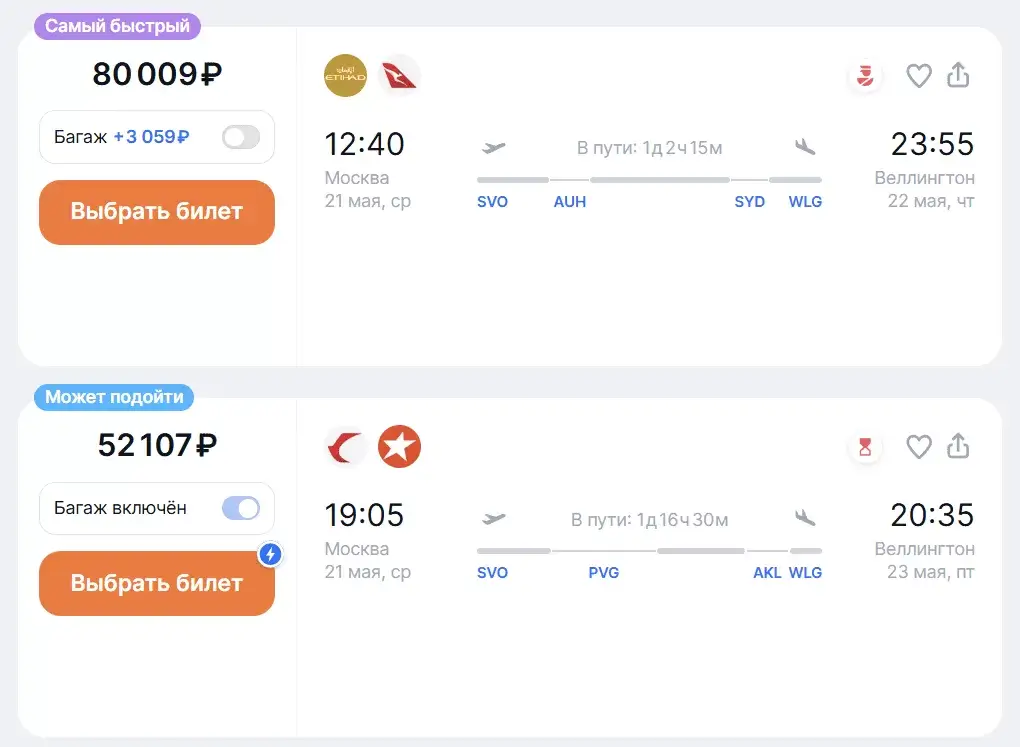Enable baggage toggle for +3 059₽
The height and width of the screenshot is (747, 1020).
click(241, 137)
